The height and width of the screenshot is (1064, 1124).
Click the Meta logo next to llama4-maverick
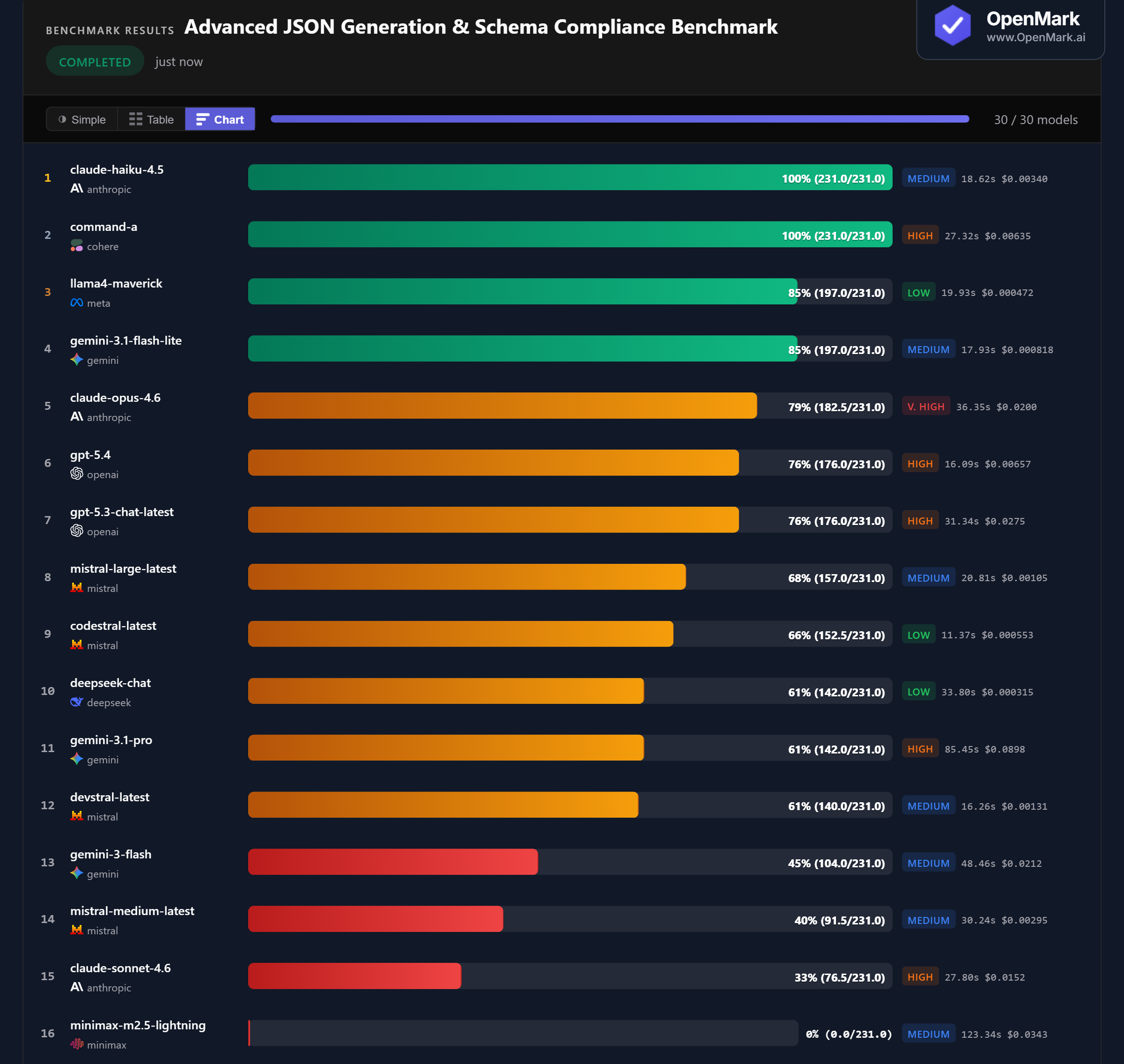click(76, 303)
